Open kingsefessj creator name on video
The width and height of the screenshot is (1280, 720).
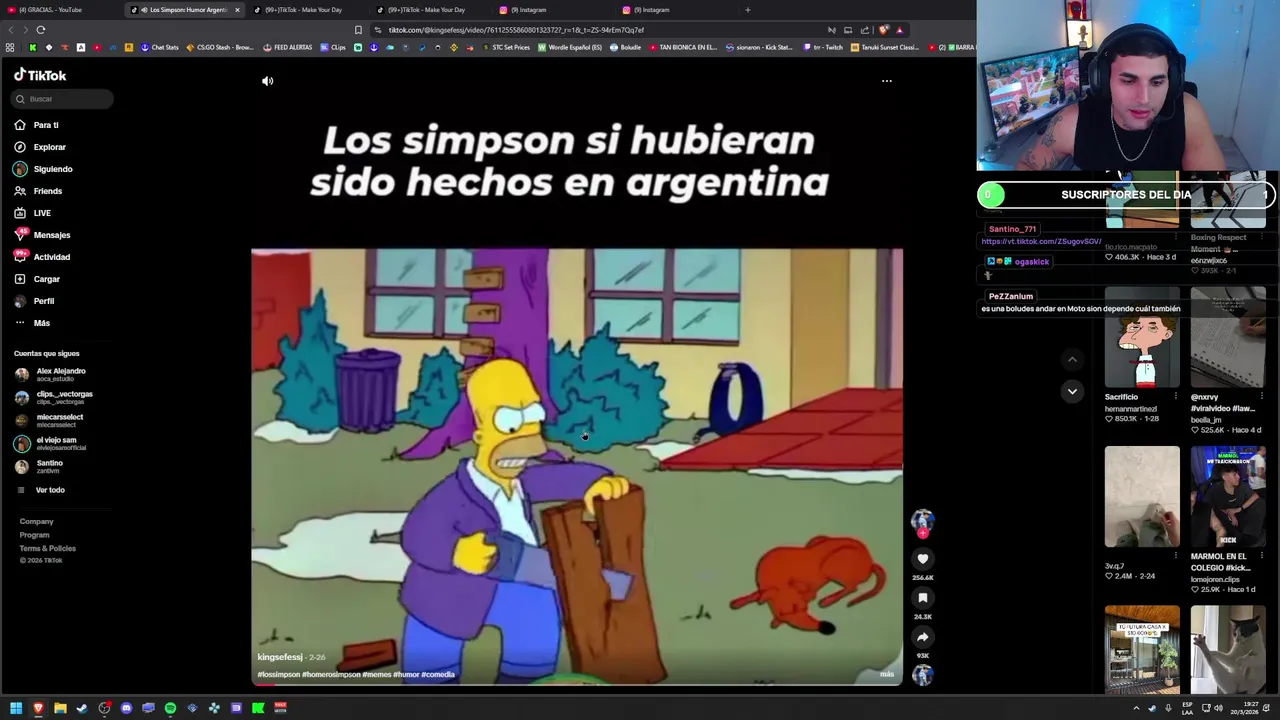280,657
